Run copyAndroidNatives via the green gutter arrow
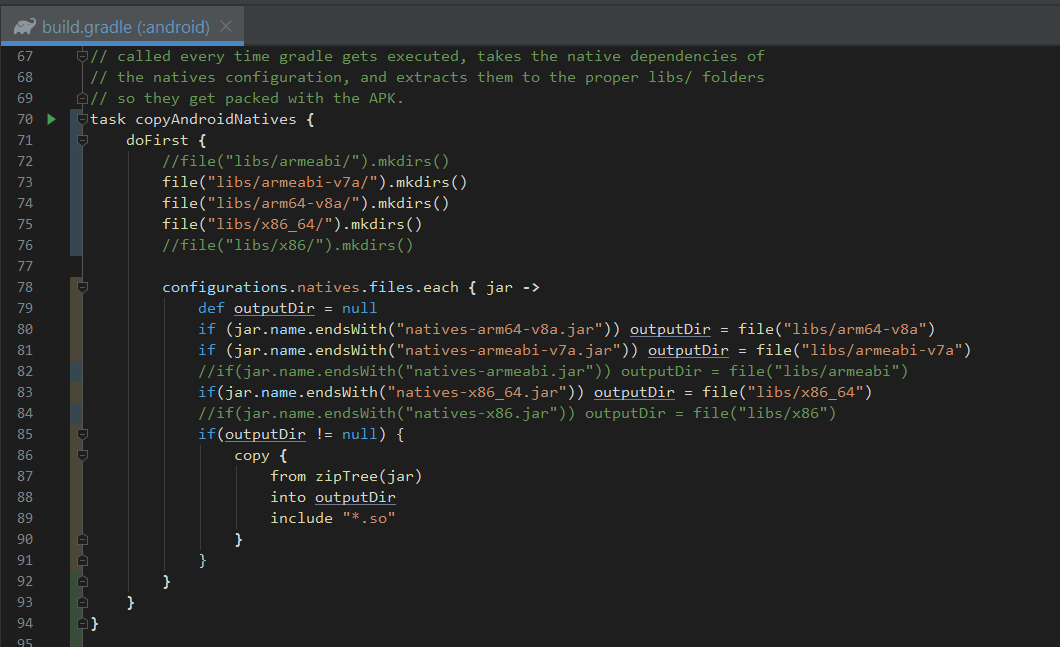Screen dimensions: 1060x647 (50, 118)
